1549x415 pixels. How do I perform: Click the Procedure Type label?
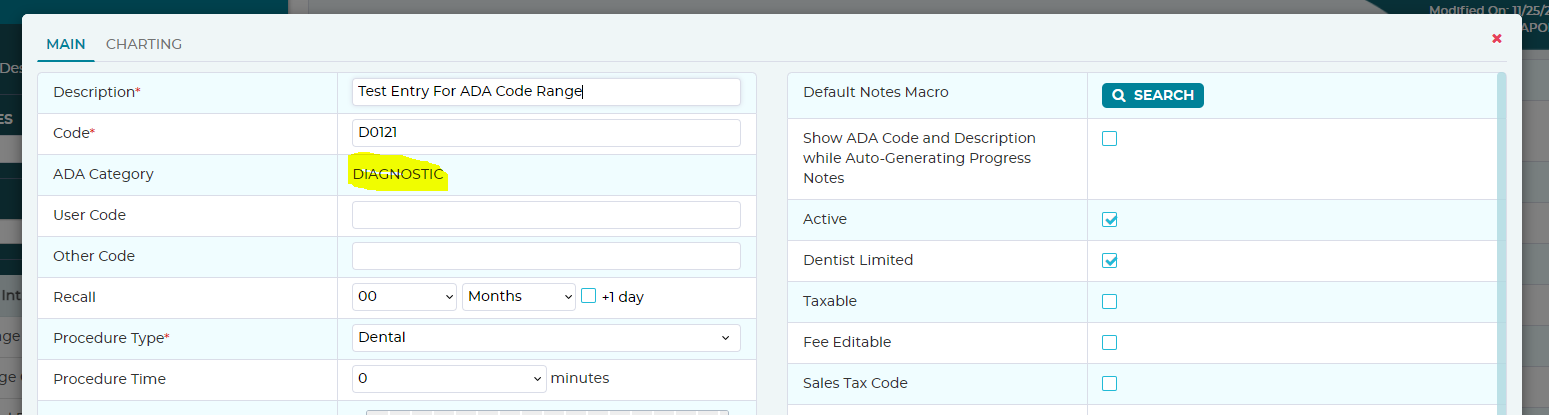pyautogui.click(x=111, y=338)
